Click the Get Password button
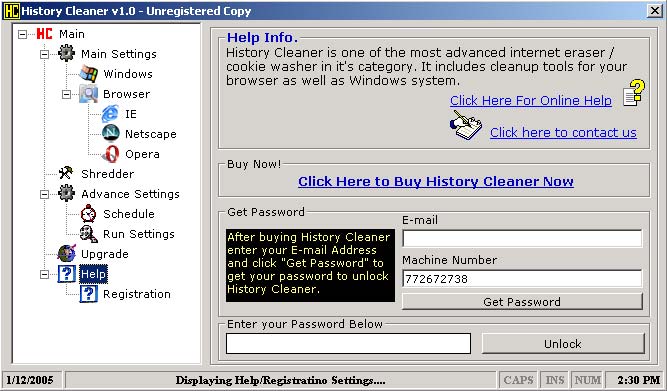 point(522,302)
